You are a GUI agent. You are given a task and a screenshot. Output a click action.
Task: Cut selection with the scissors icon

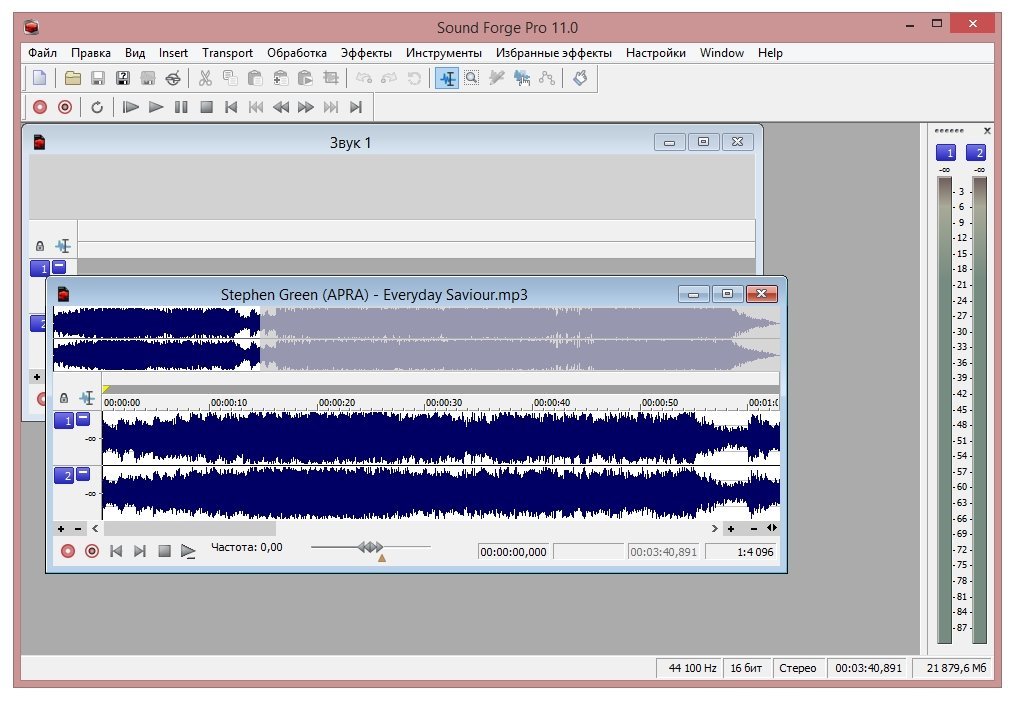[205, 79]
